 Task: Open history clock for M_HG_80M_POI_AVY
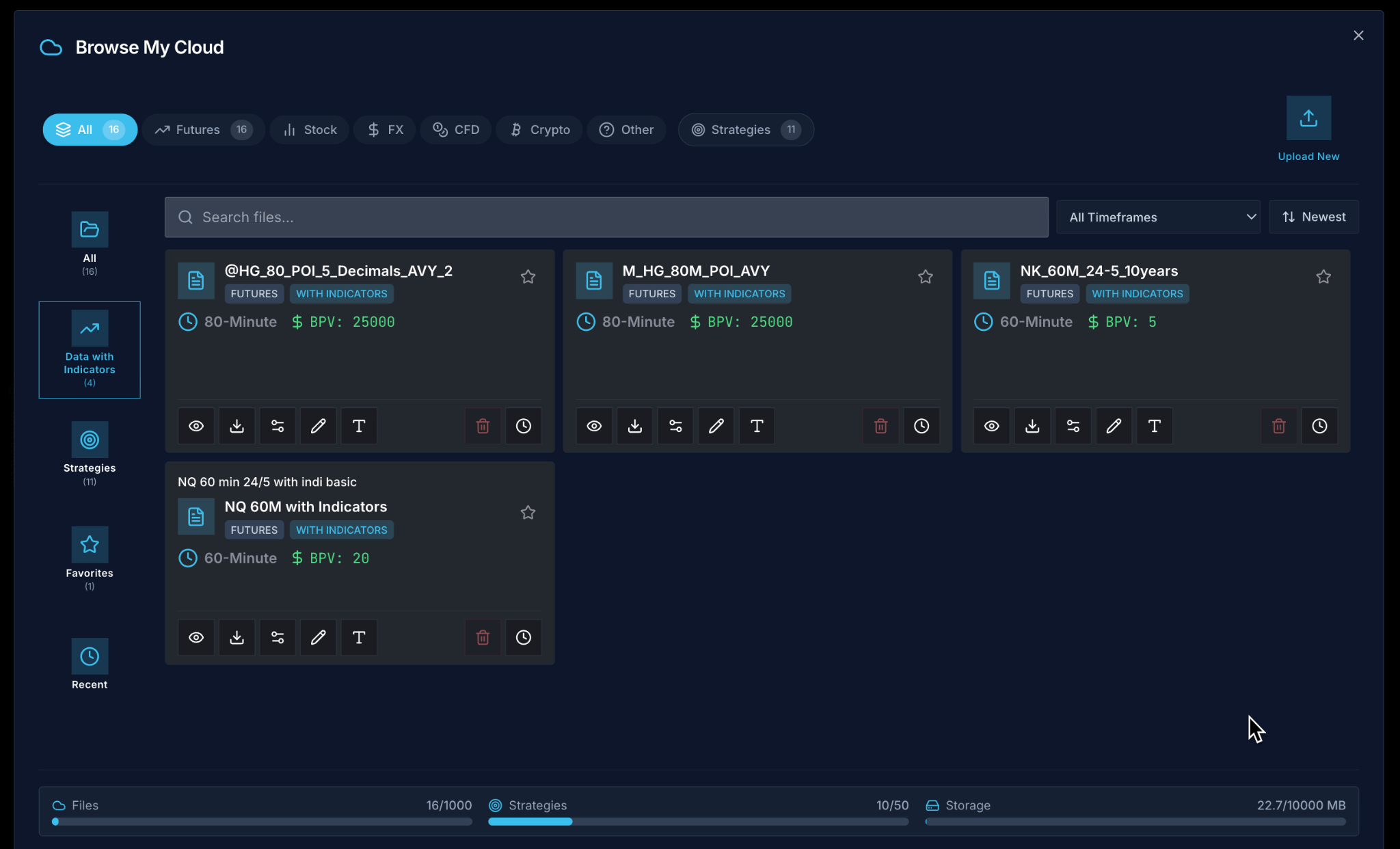click(x=921, y=426)
